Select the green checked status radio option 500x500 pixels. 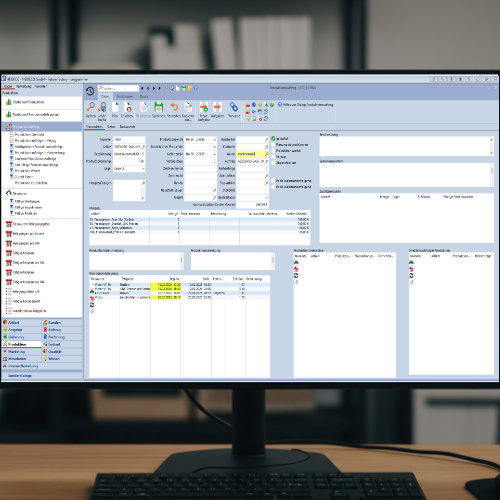(273, 138)
